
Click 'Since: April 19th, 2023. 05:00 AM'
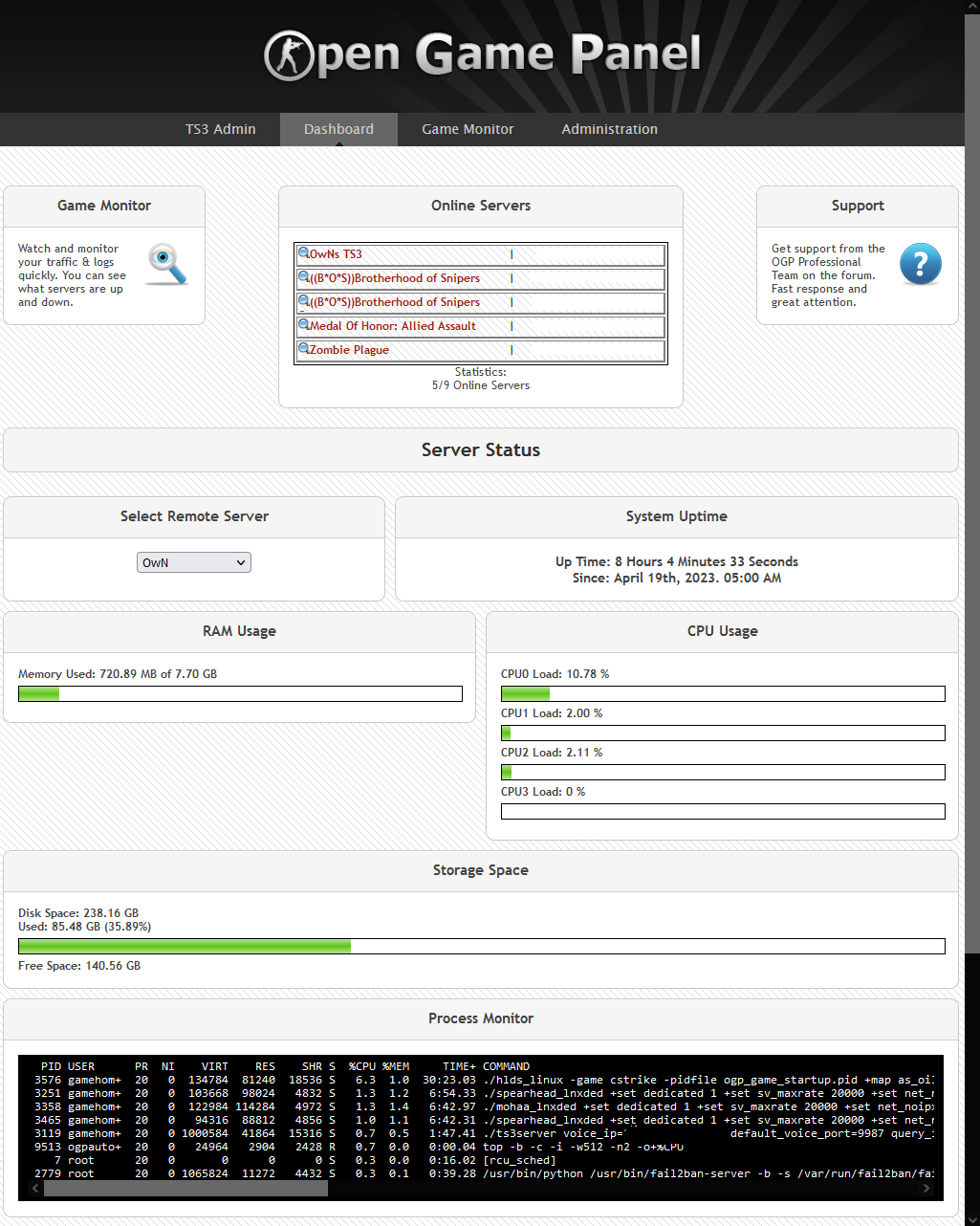coord(677,578)
